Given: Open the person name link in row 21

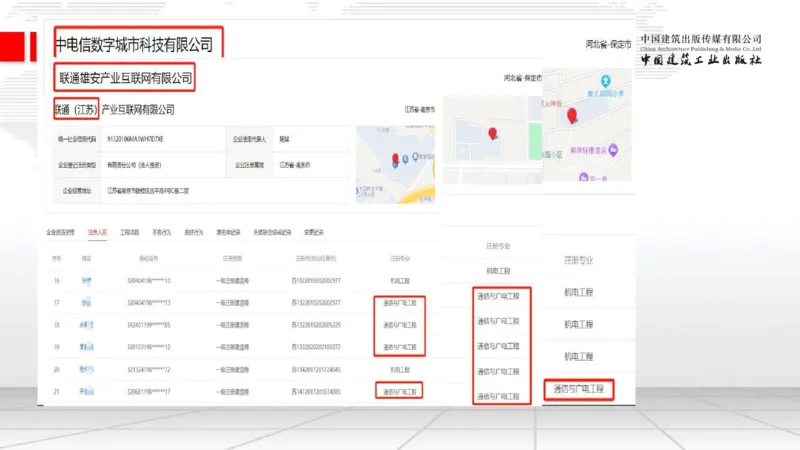Looking at the screenshot, I should [x=86, y=392].
